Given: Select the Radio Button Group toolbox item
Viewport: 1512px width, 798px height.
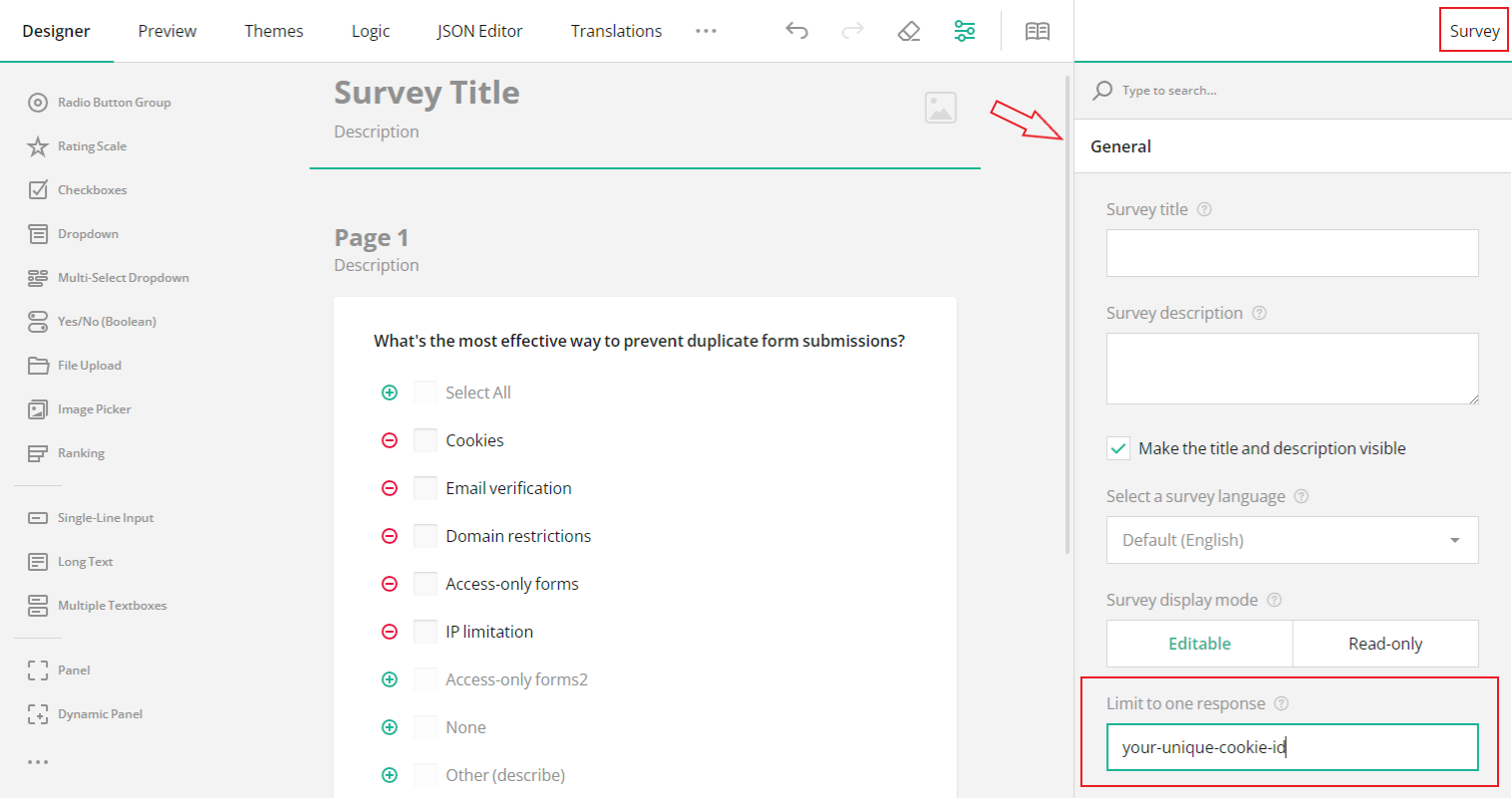Looking at the screenshot, I should 113,102.
